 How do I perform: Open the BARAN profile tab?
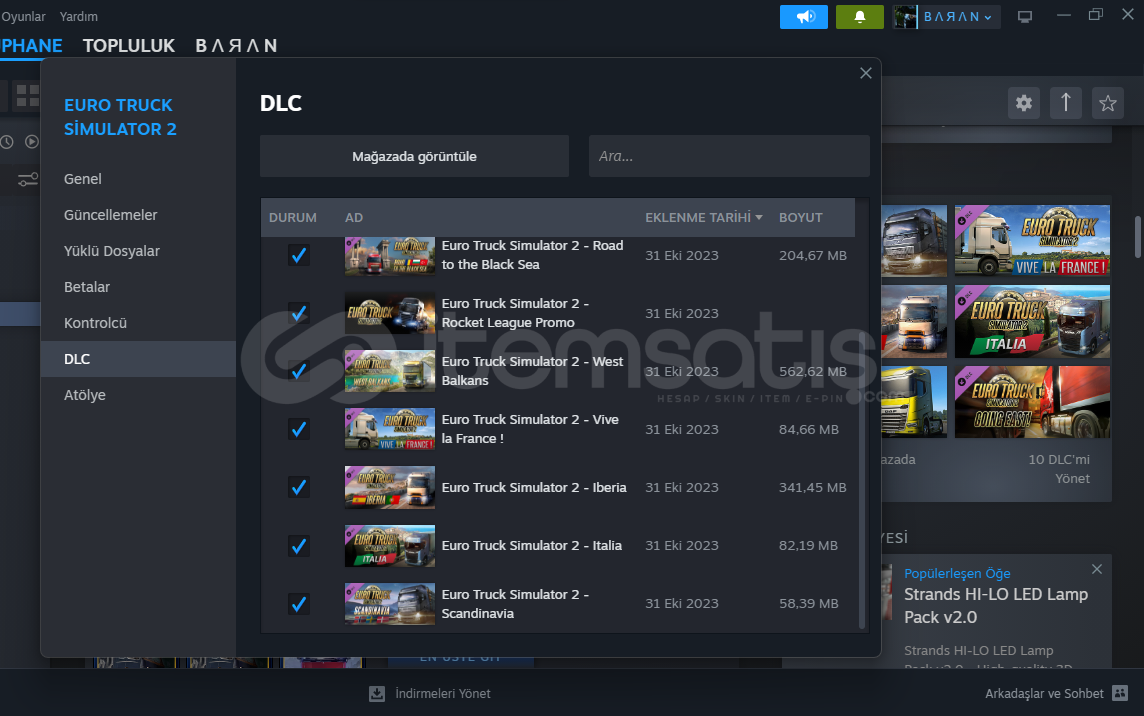click(x=236, y=45)
